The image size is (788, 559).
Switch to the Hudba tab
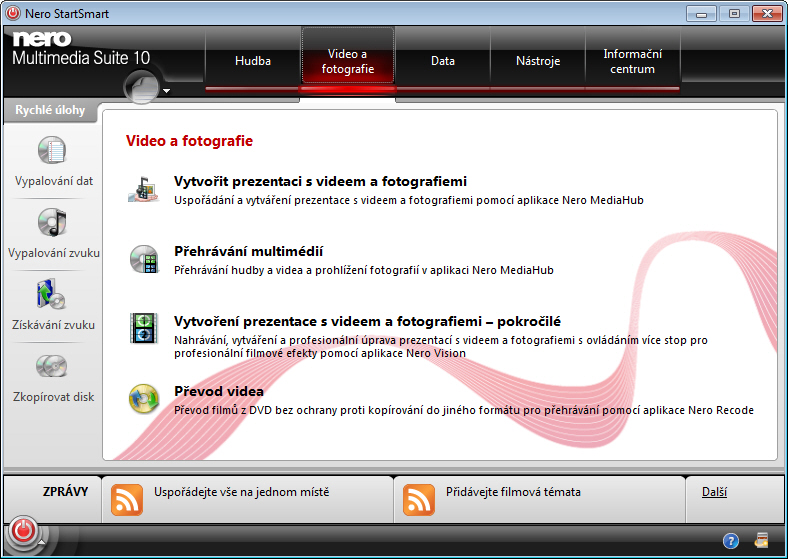tap(253, 61)
